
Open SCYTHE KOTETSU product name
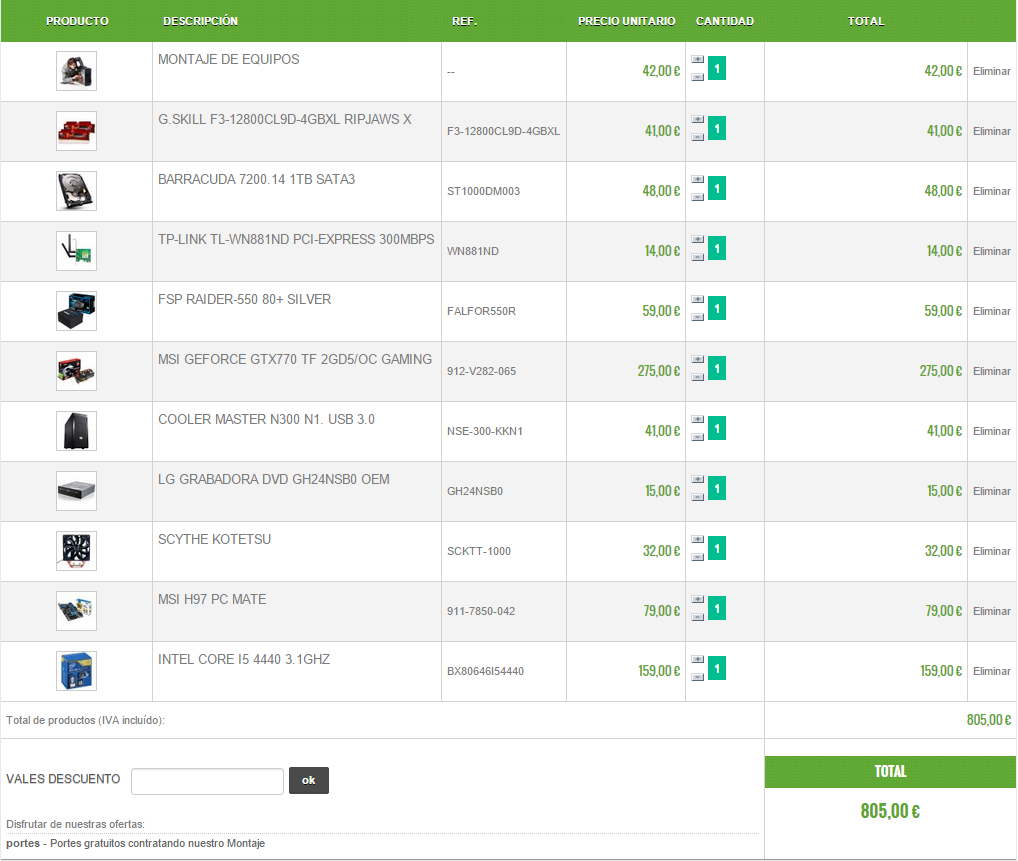point(214,540)
